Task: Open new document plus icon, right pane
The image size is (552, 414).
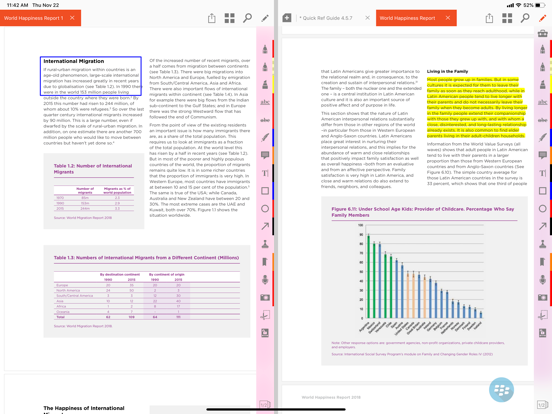Action: click(x=287, y=18)
